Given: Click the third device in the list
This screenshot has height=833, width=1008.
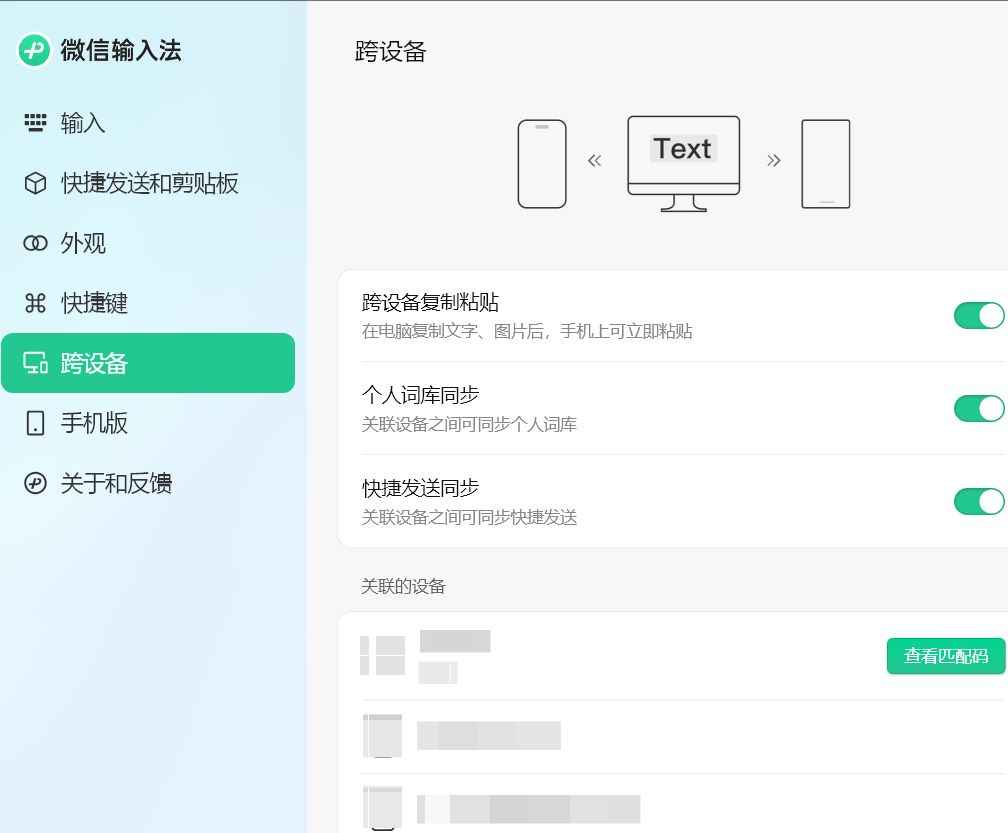Looking at the screenshot, I should pos(600,807).
